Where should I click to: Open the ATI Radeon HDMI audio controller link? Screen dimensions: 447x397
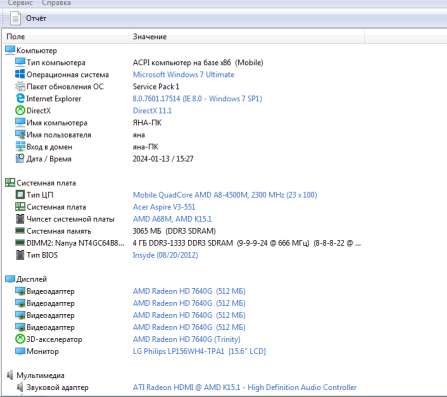point(245,387)
